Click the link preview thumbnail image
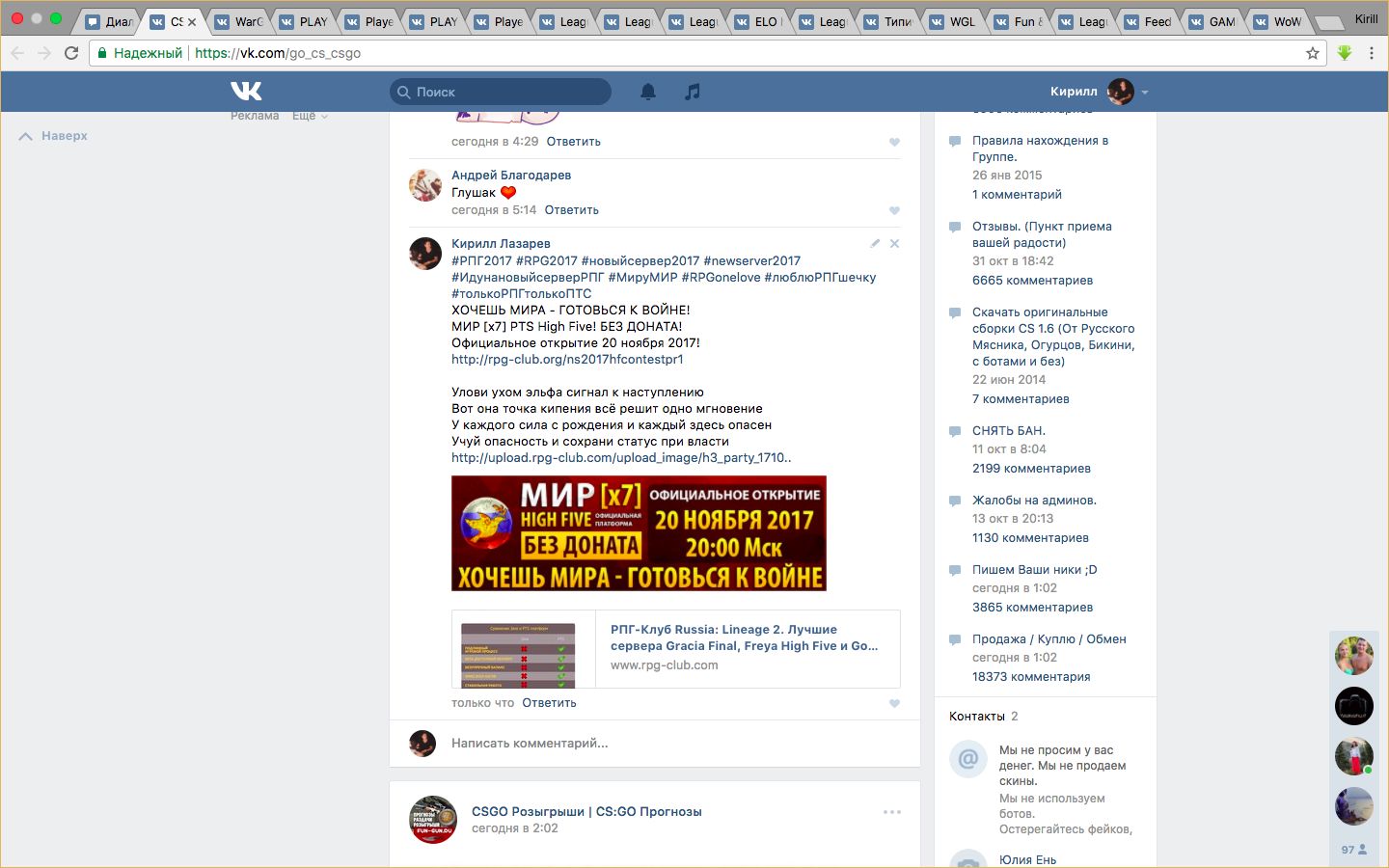 [518, 655]
